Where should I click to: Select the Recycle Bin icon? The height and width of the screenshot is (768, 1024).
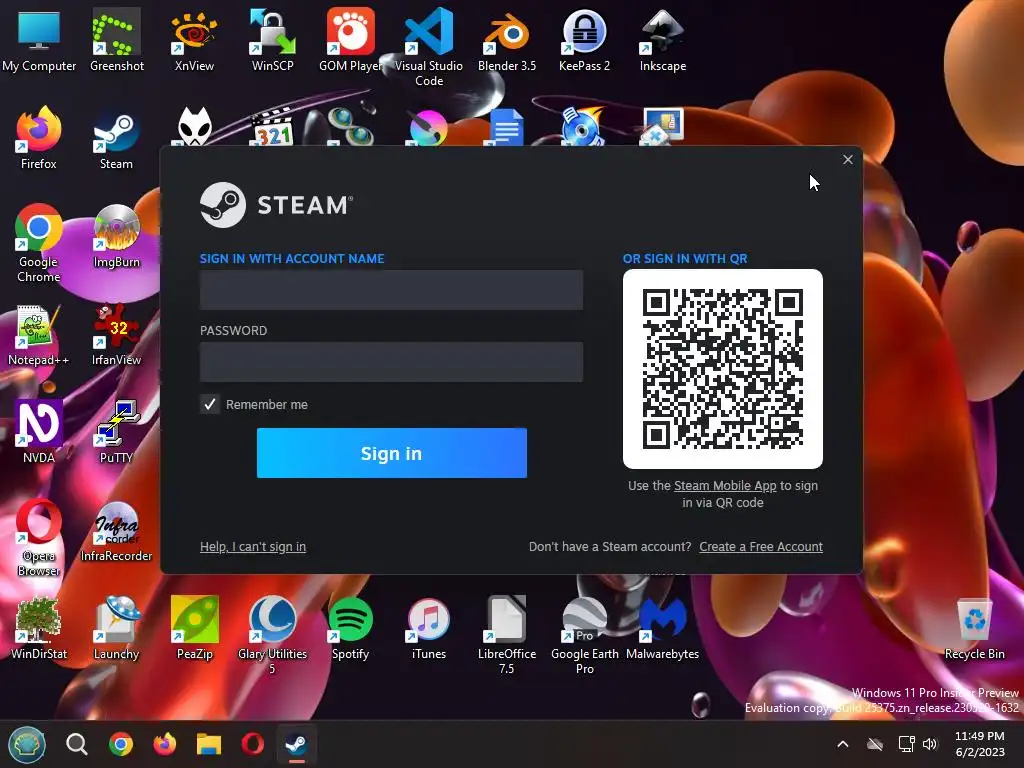click(x=974, y=630)
